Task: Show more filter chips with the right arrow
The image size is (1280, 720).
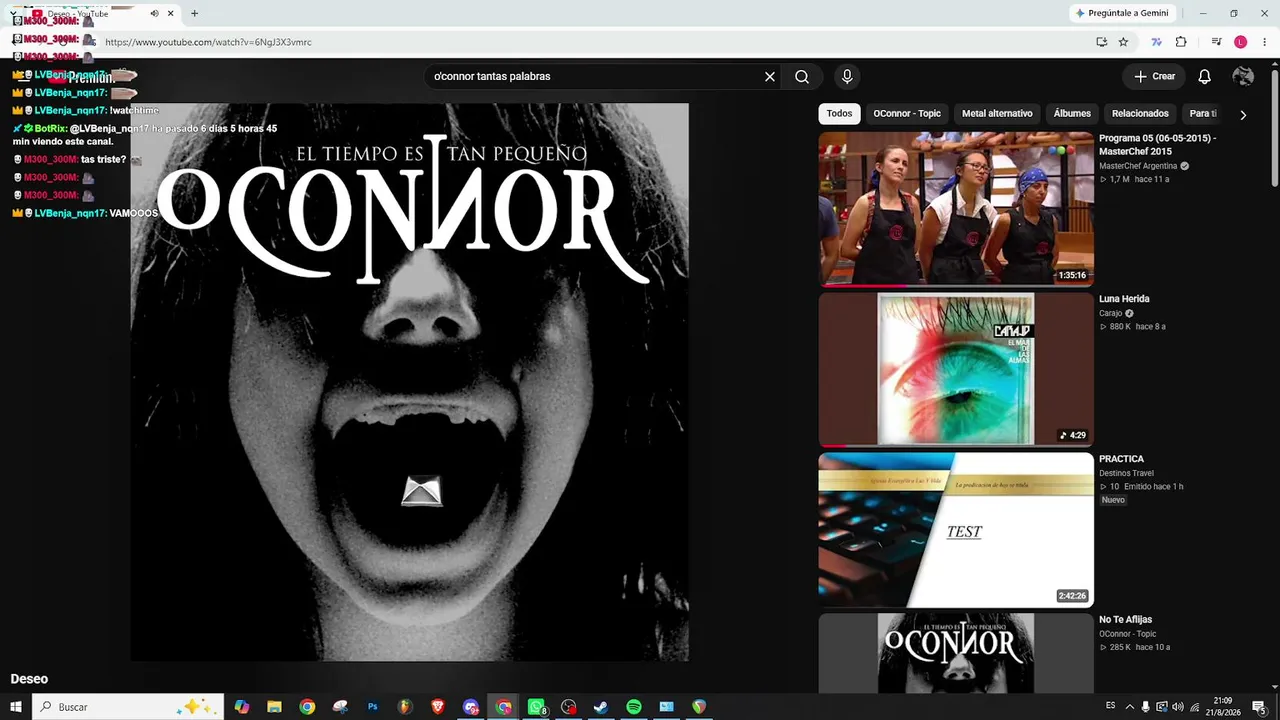Action: (x=1243, y=115)
